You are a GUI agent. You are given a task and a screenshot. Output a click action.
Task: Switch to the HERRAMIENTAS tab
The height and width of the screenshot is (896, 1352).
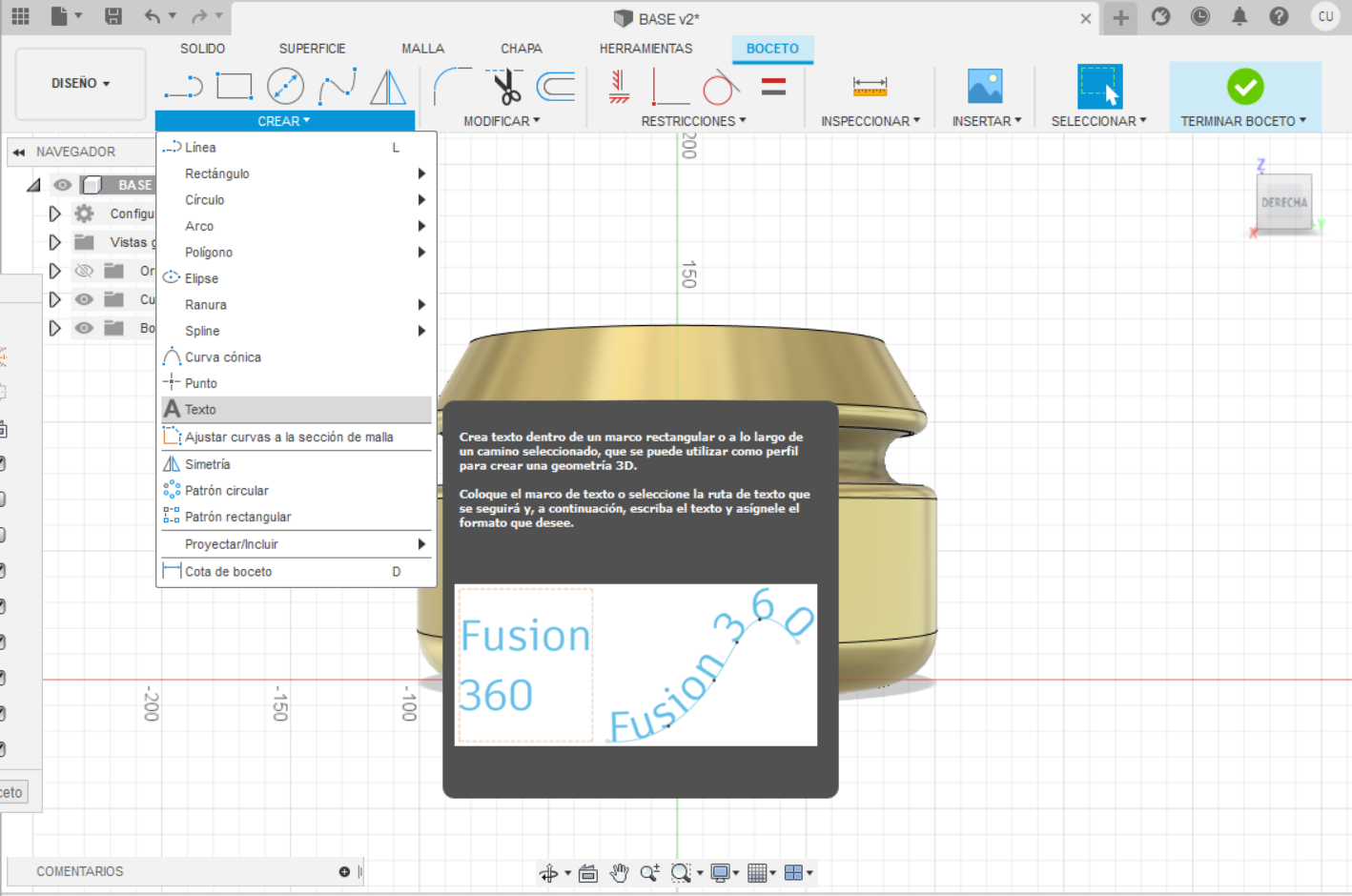645,49
